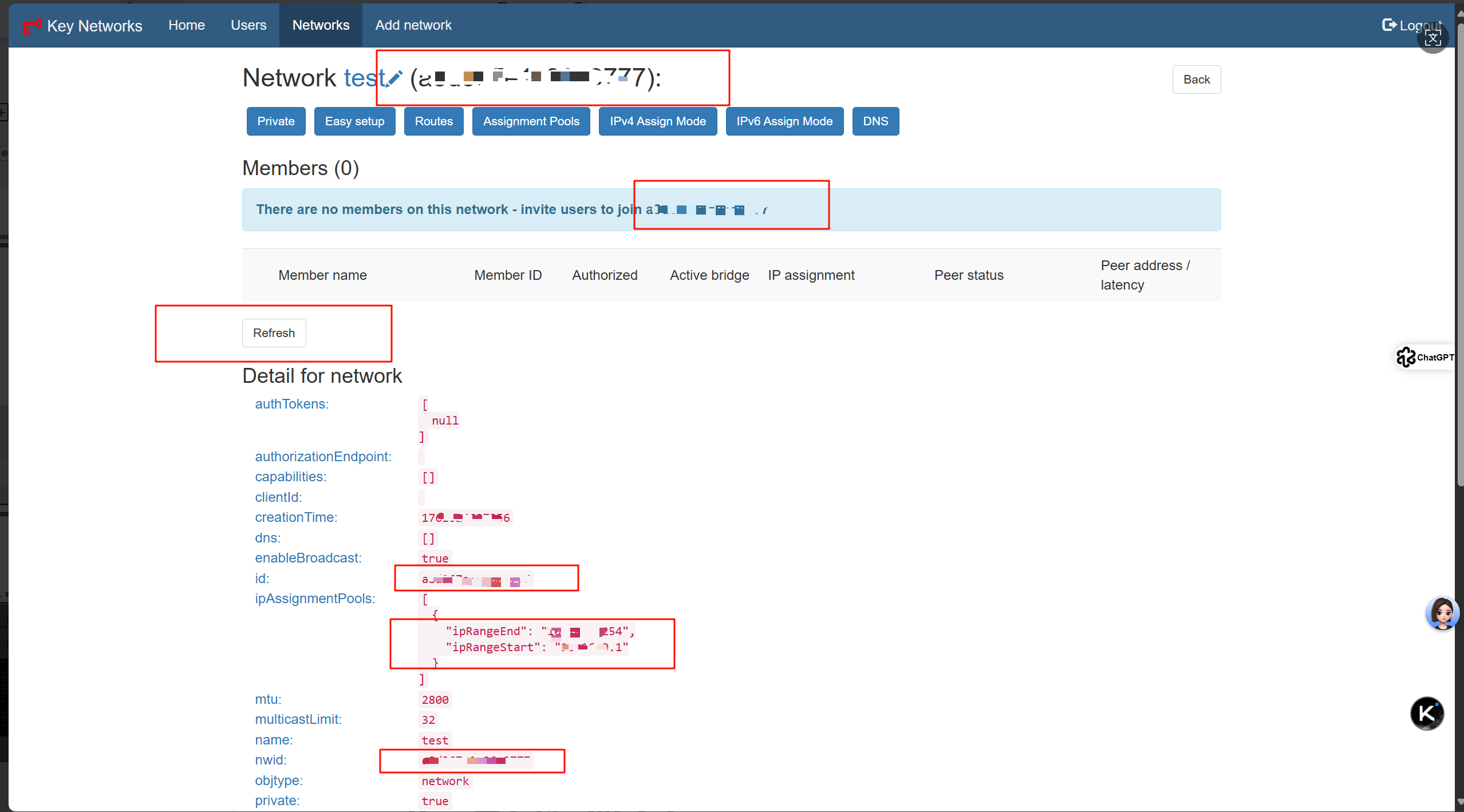Open Easy setup for the network
Image resolution: width=1464 pixels, height=812 pixels.
coord(354,121)
